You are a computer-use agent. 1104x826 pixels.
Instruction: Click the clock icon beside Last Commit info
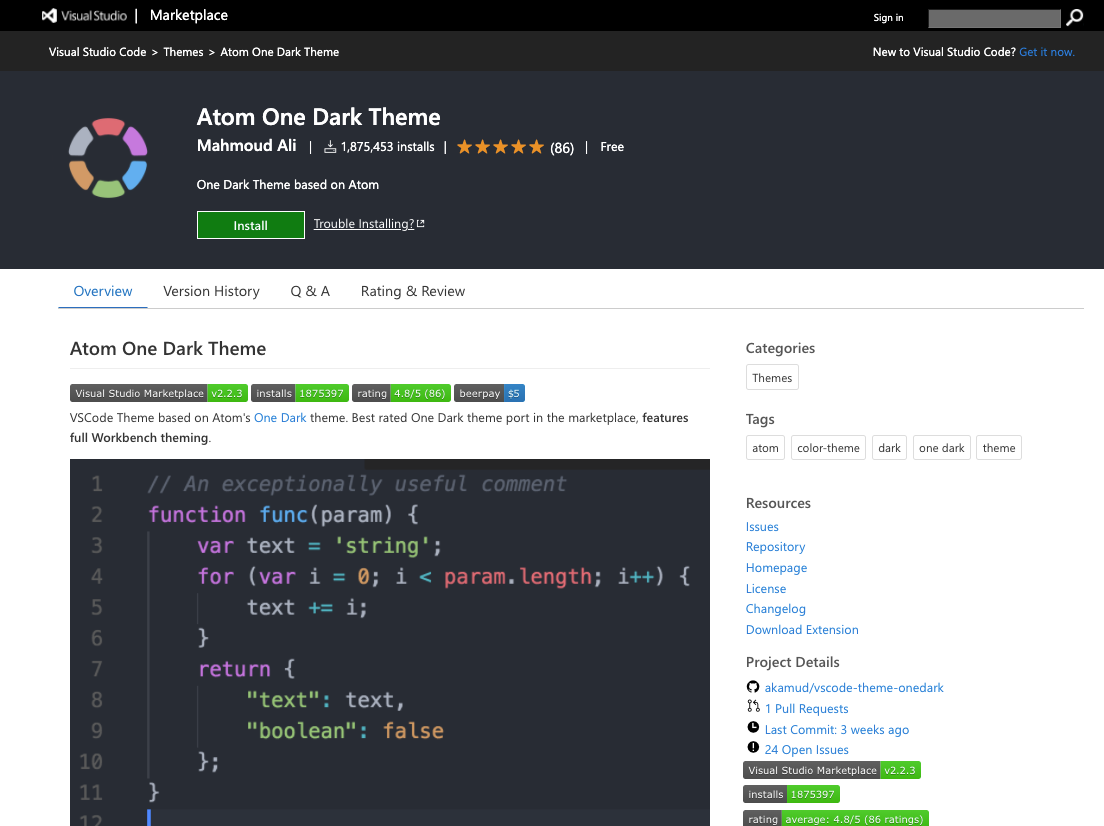(x=753, y=728)
